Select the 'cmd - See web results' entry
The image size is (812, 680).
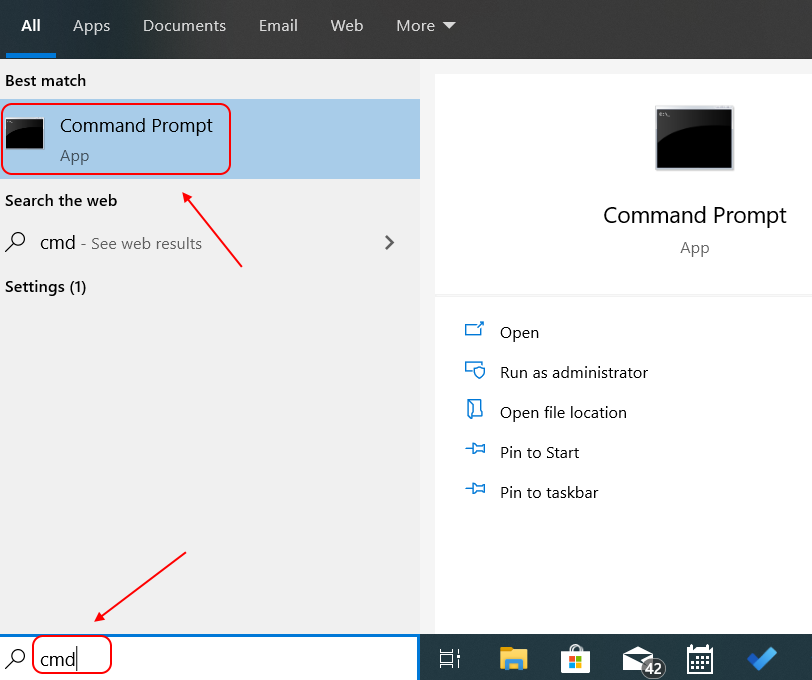(210, 242)
